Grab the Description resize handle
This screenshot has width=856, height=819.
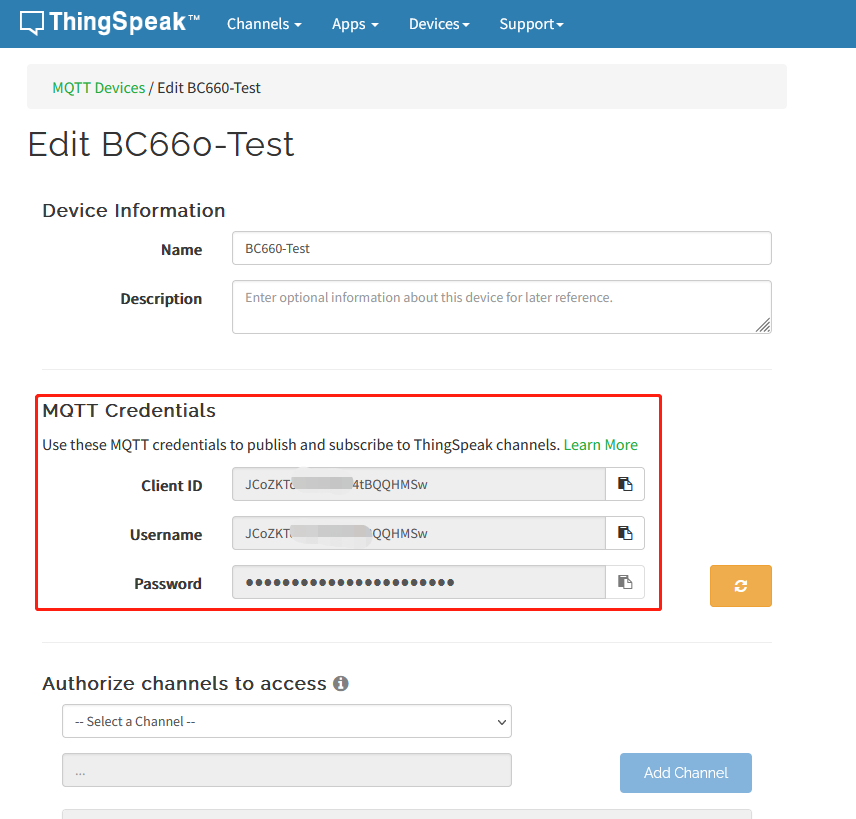pyautogui.click(x=763, y=325)
